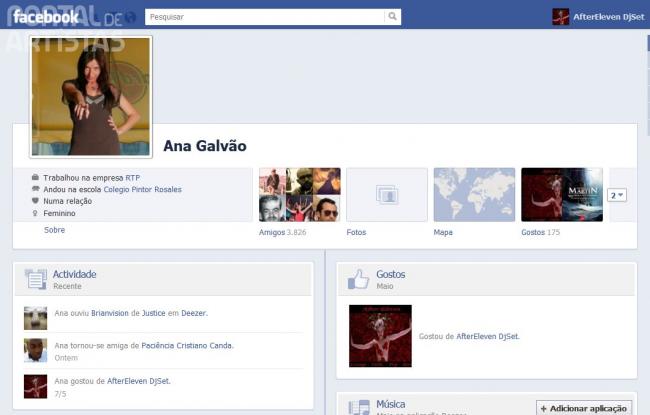Open the Gostos cover thumbnail
The height and width of the screenshot is (415, 650).
click(562, 194)
